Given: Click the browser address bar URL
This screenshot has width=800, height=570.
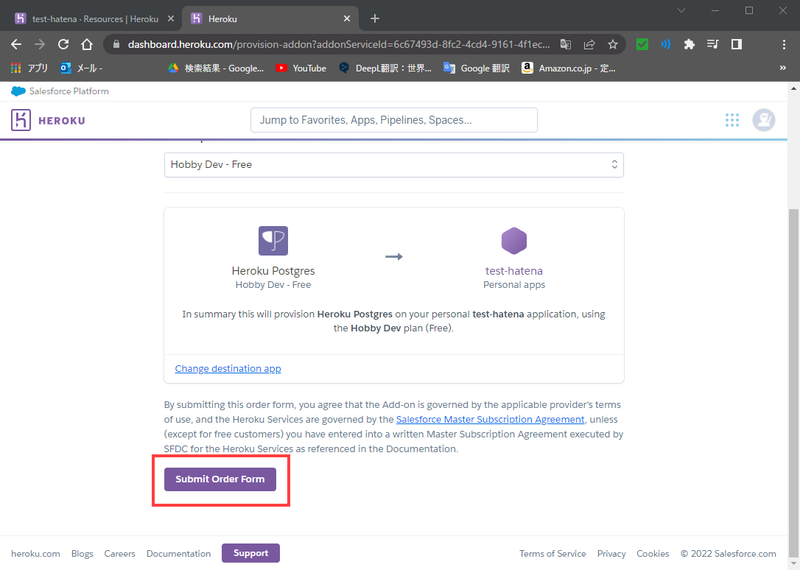Looking at the screenshot, I should tap(339, 44).
